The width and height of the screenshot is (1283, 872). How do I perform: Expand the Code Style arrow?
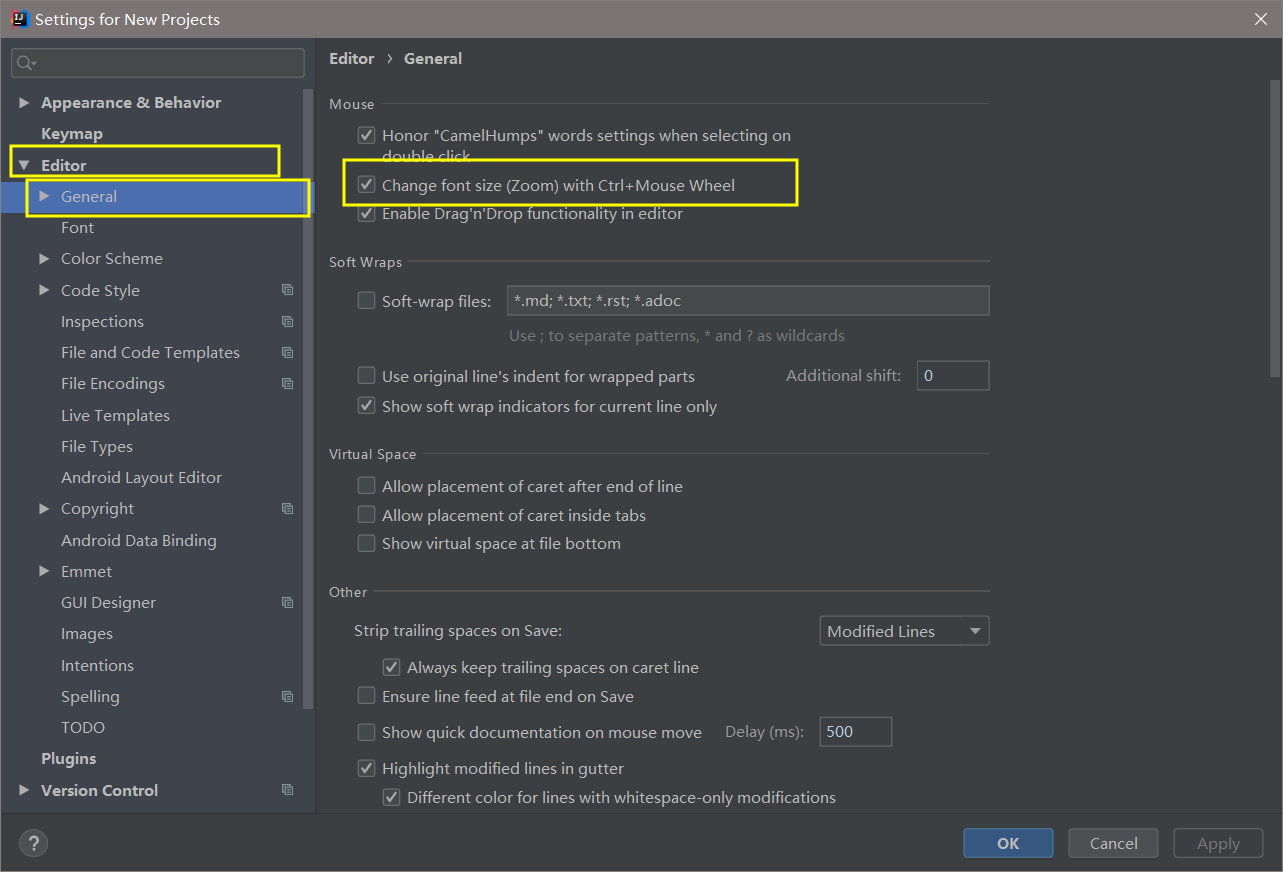click(44, 290)
